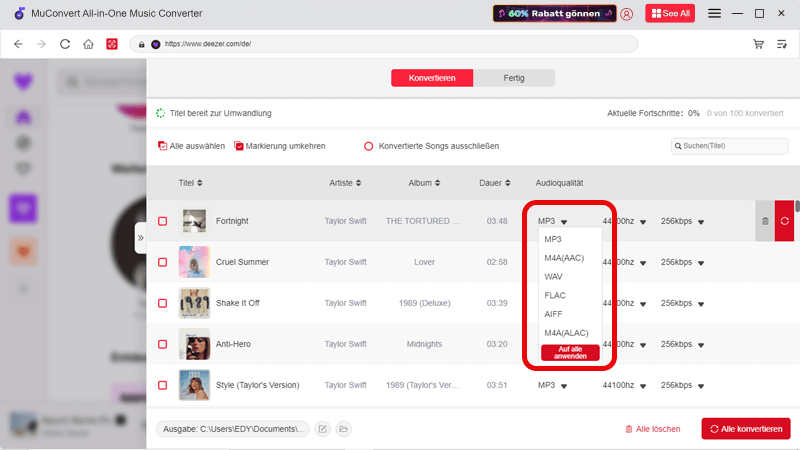Open the playlist queue icon in toolbar

pos(782,44)
